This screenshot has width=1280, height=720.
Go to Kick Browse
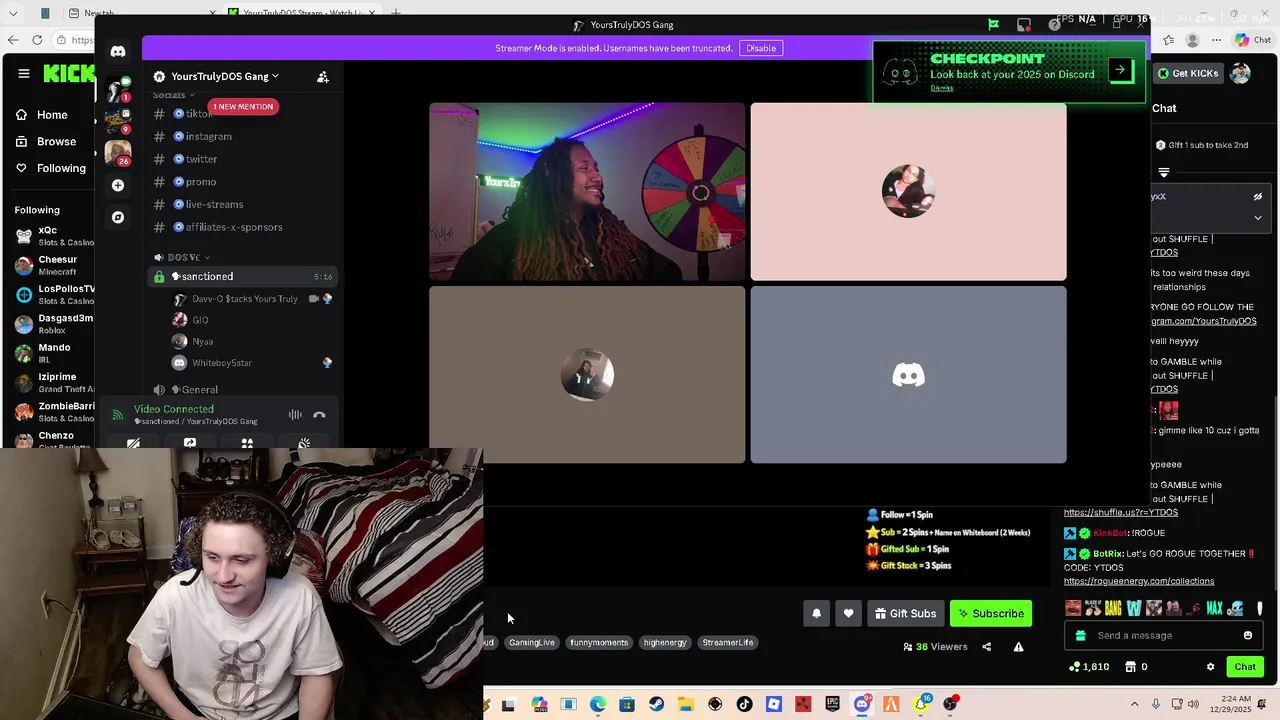45,142
